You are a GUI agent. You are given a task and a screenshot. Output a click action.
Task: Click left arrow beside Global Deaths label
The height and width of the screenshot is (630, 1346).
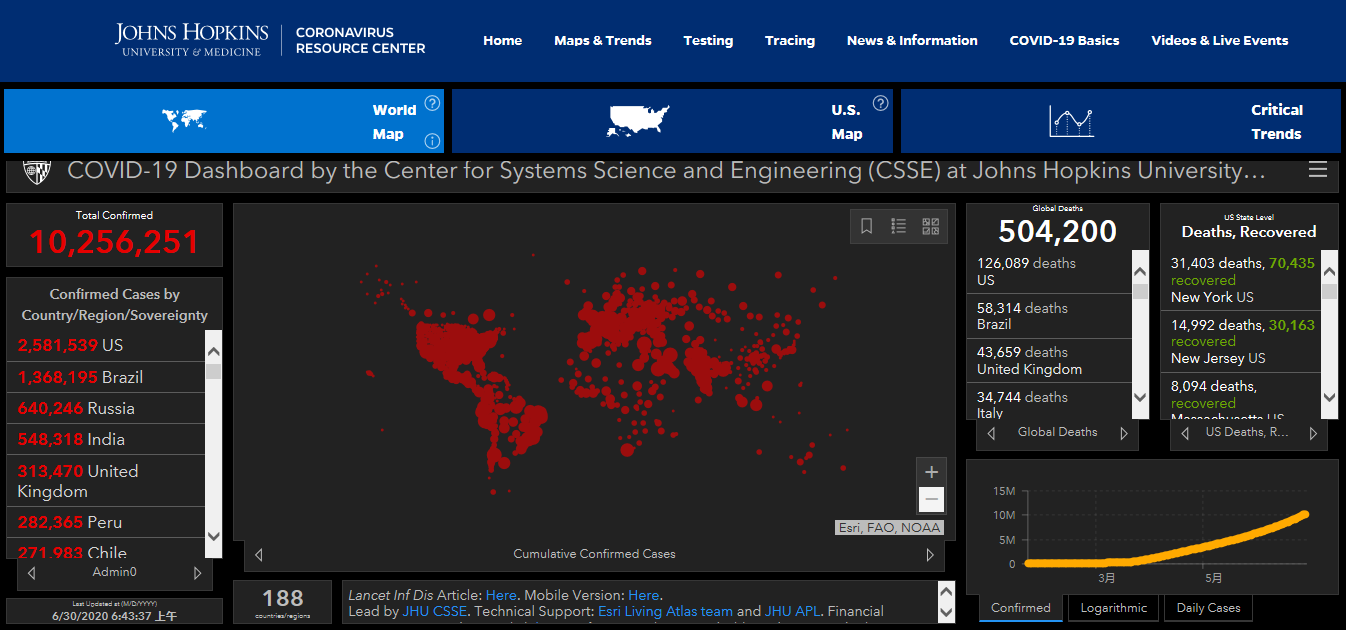coord(991,433)
